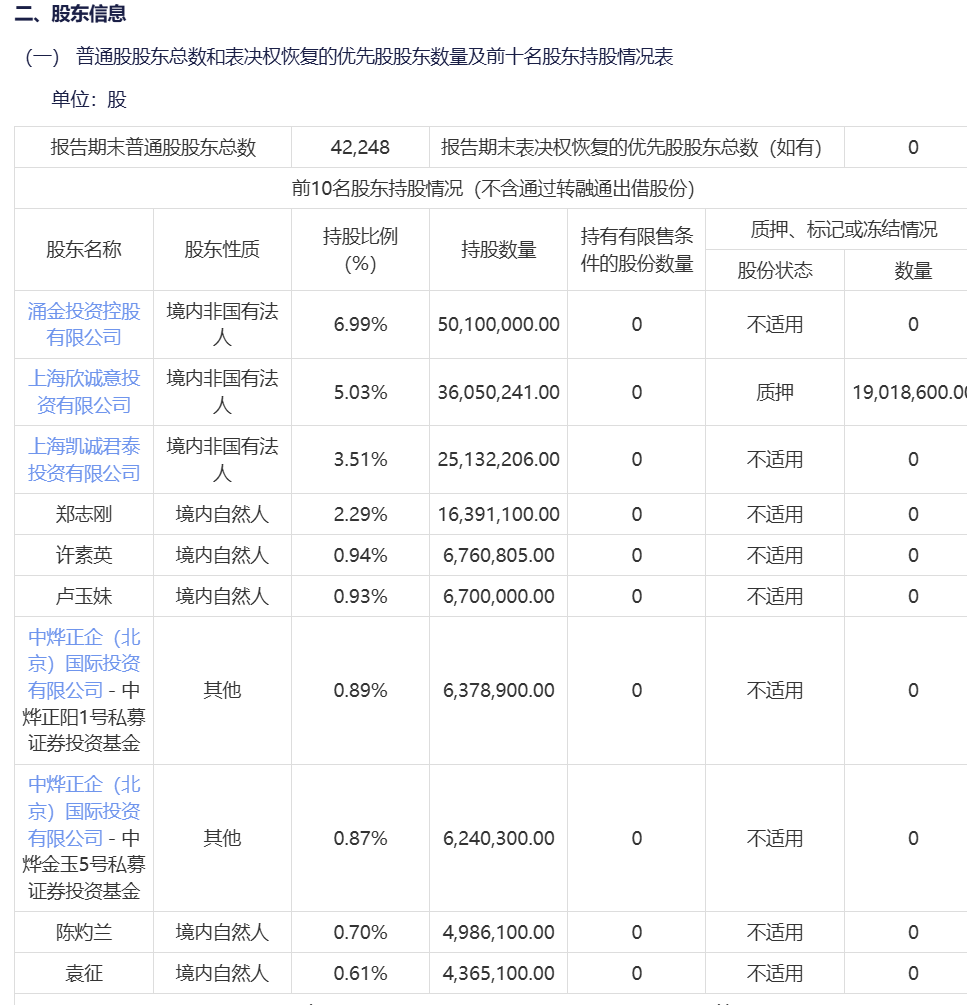This screenshot has height=1005, width=967.
Task: Click the 50,100,000.00 holdings cell
Action: (x=499, y=324)
